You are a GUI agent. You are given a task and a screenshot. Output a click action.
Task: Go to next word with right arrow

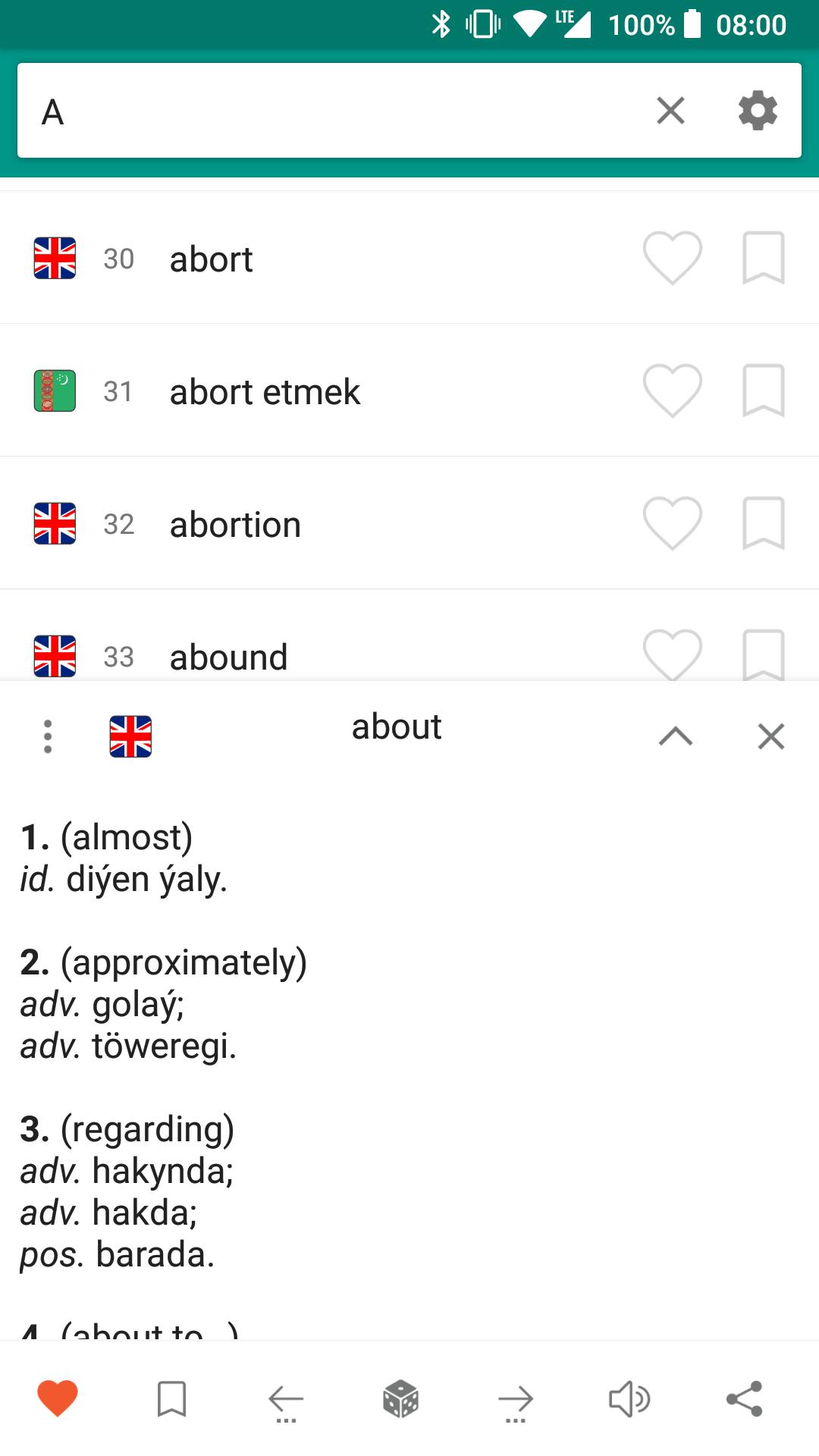tap(516, 1401)
